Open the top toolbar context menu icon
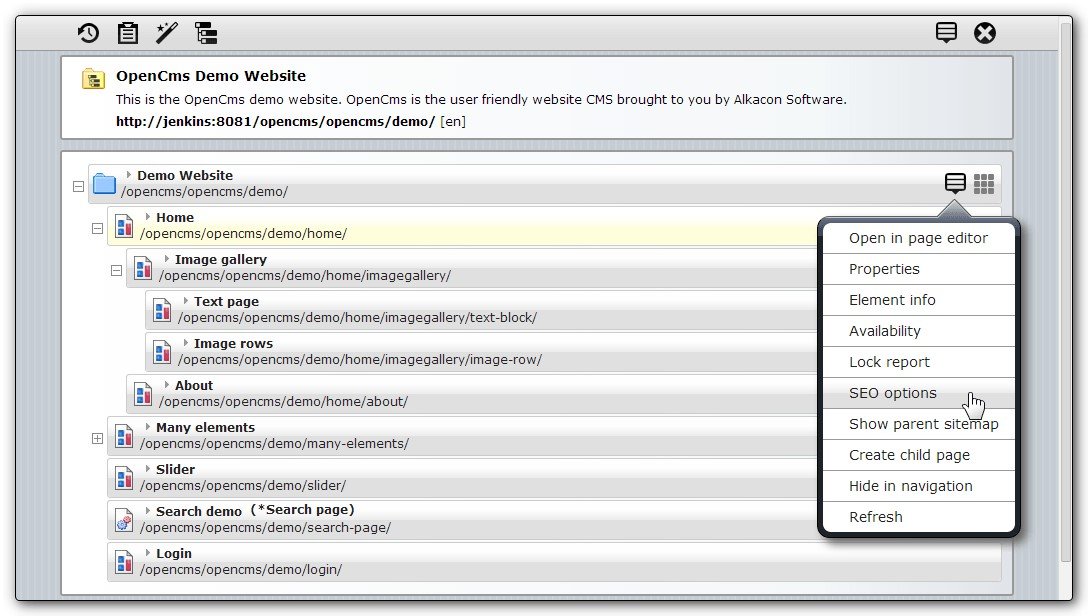The image size is (1088, 616). pyautogui.click(x=946, y=32)
